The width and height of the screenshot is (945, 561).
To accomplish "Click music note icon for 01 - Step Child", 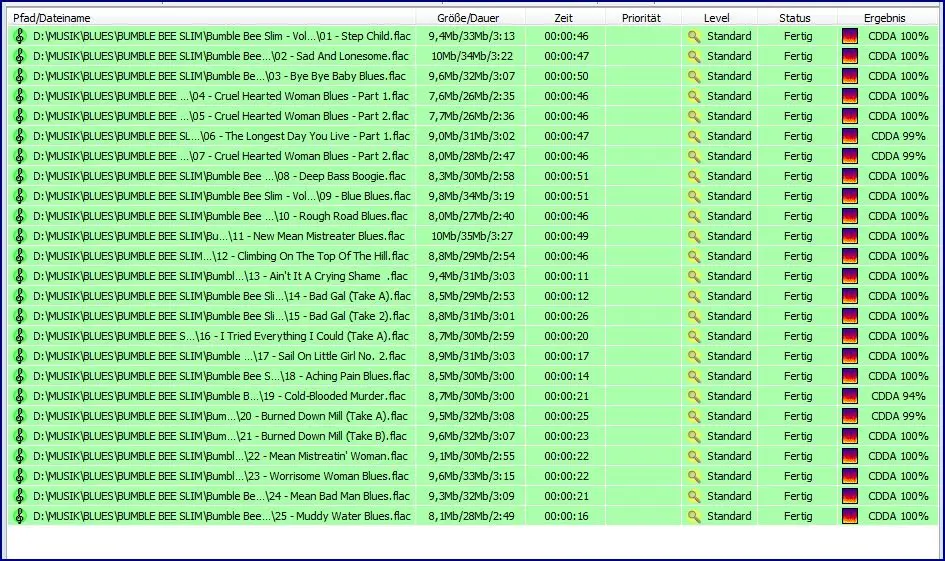I will tap(20, 36).
